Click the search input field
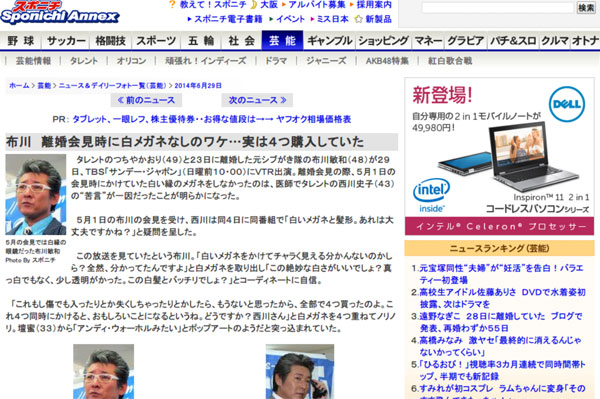 pos(497,8)
